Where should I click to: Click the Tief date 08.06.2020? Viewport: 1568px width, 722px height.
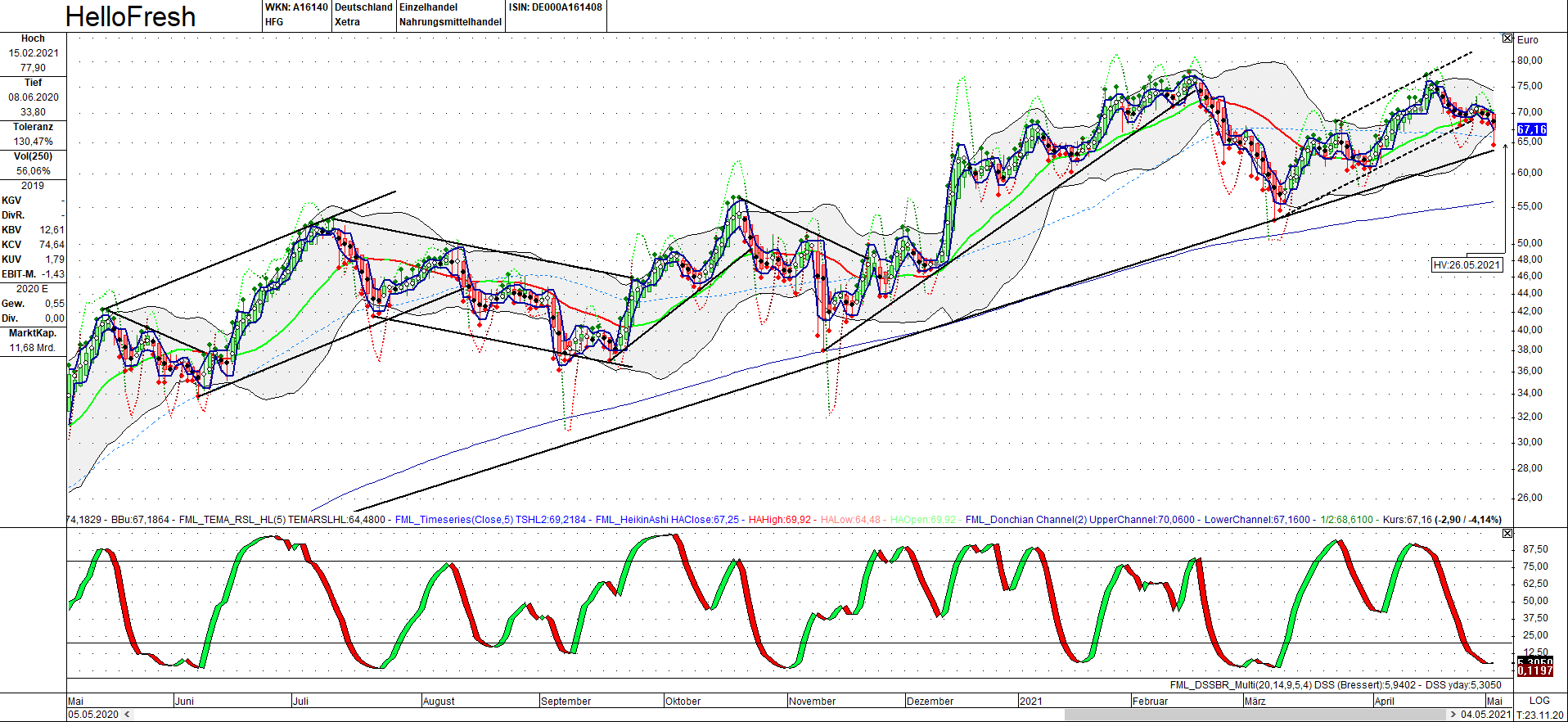click(x=34, y=97)
